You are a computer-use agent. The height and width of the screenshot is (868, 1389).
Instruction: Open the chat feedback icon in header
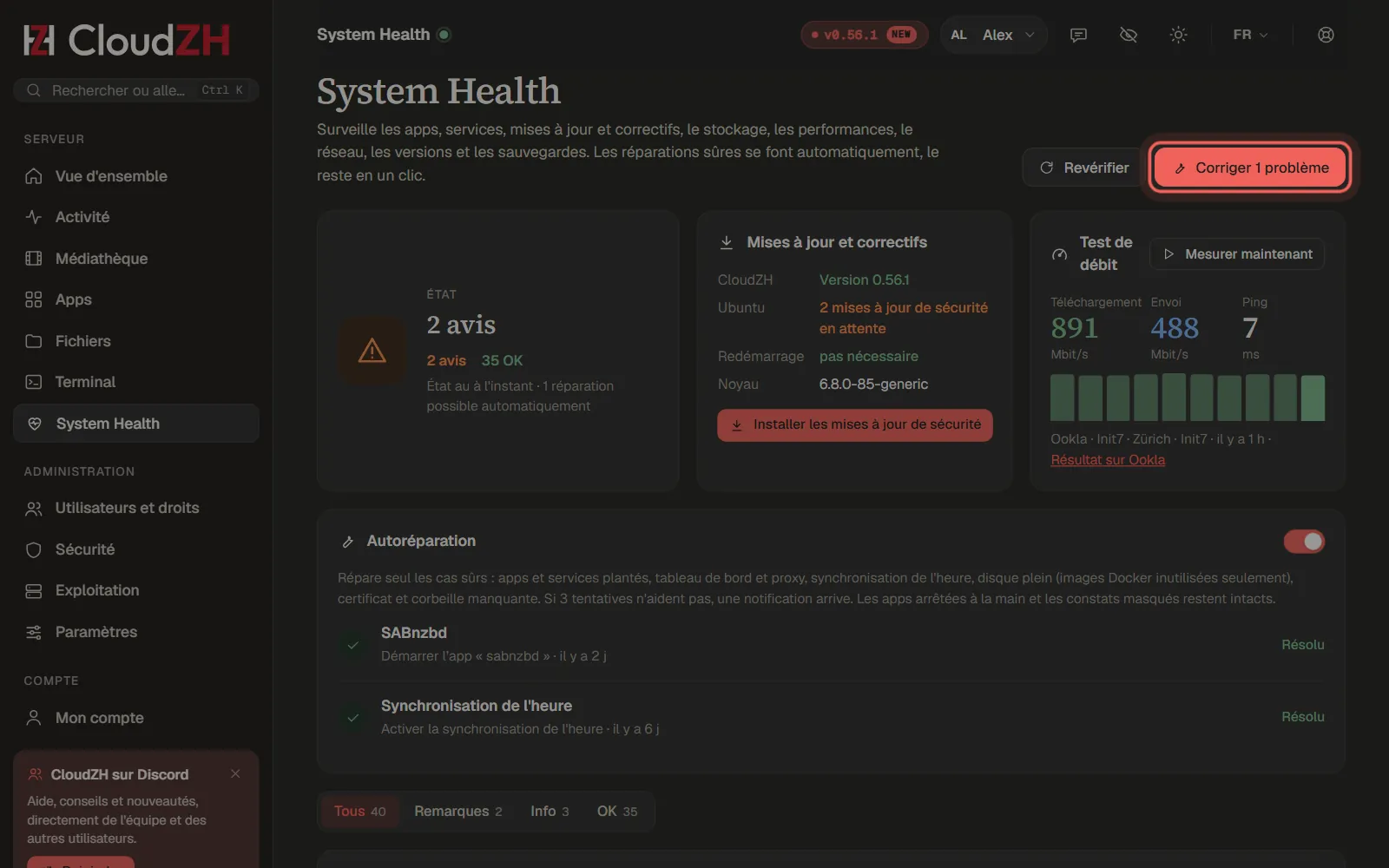pos(1078,35)
